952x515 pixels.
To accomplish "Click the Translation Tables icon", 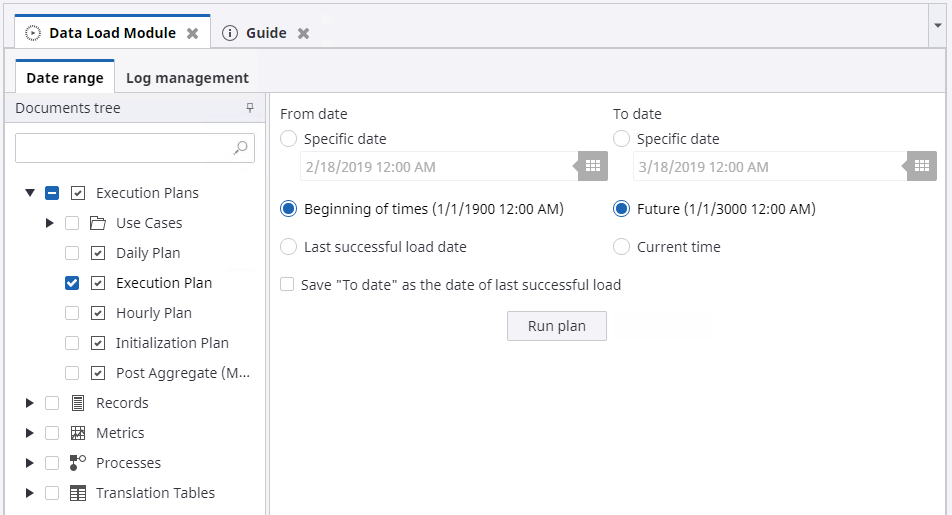I will tap(78, 493).
